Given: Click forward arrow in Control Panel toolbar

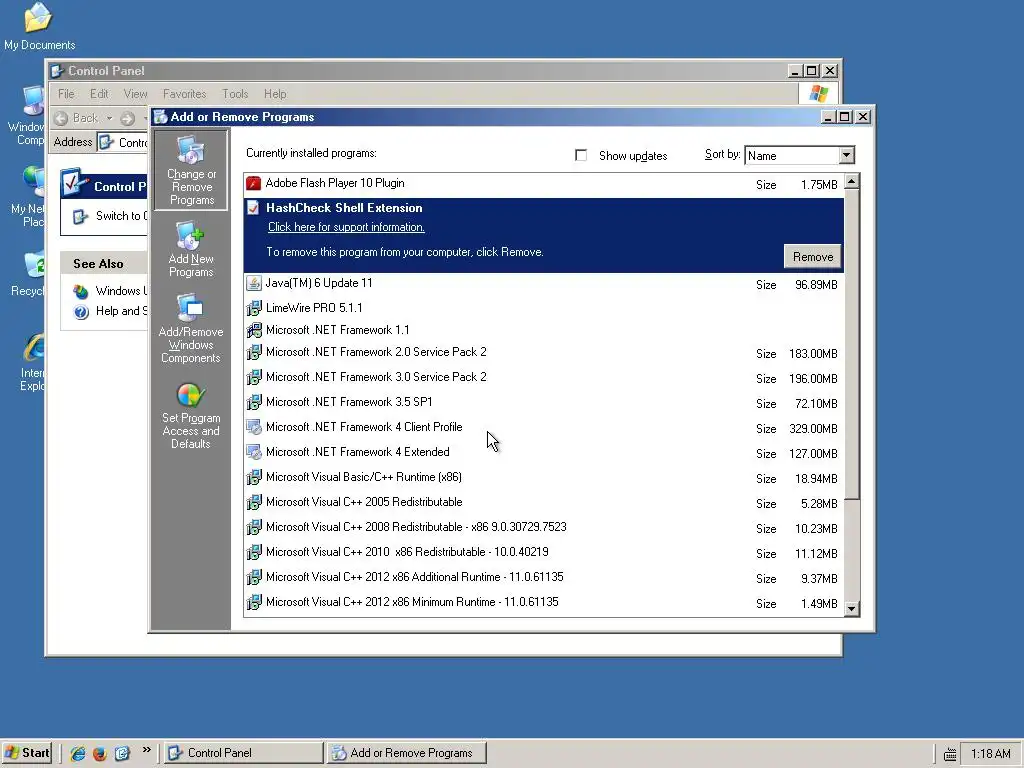Looking at the screenshot, I should point(127,118).
